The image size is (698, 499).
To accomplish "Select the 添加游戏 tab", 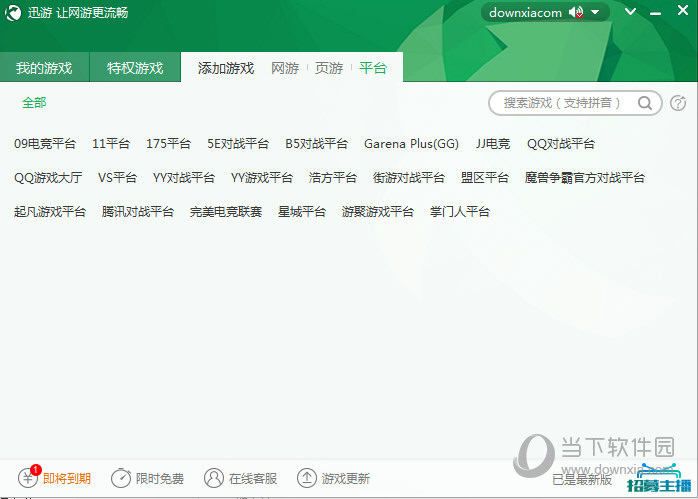I will click(226, 68).
